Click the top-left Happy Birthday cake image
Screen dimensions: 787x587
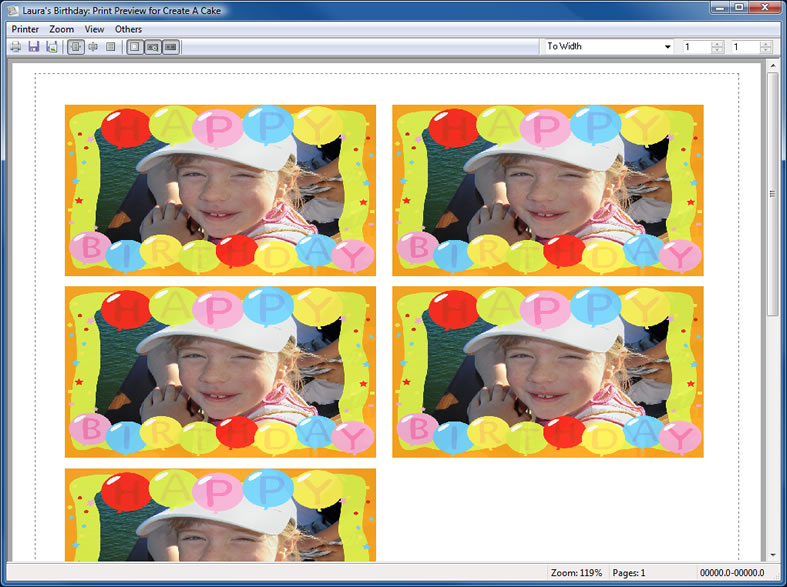point(220,190)
